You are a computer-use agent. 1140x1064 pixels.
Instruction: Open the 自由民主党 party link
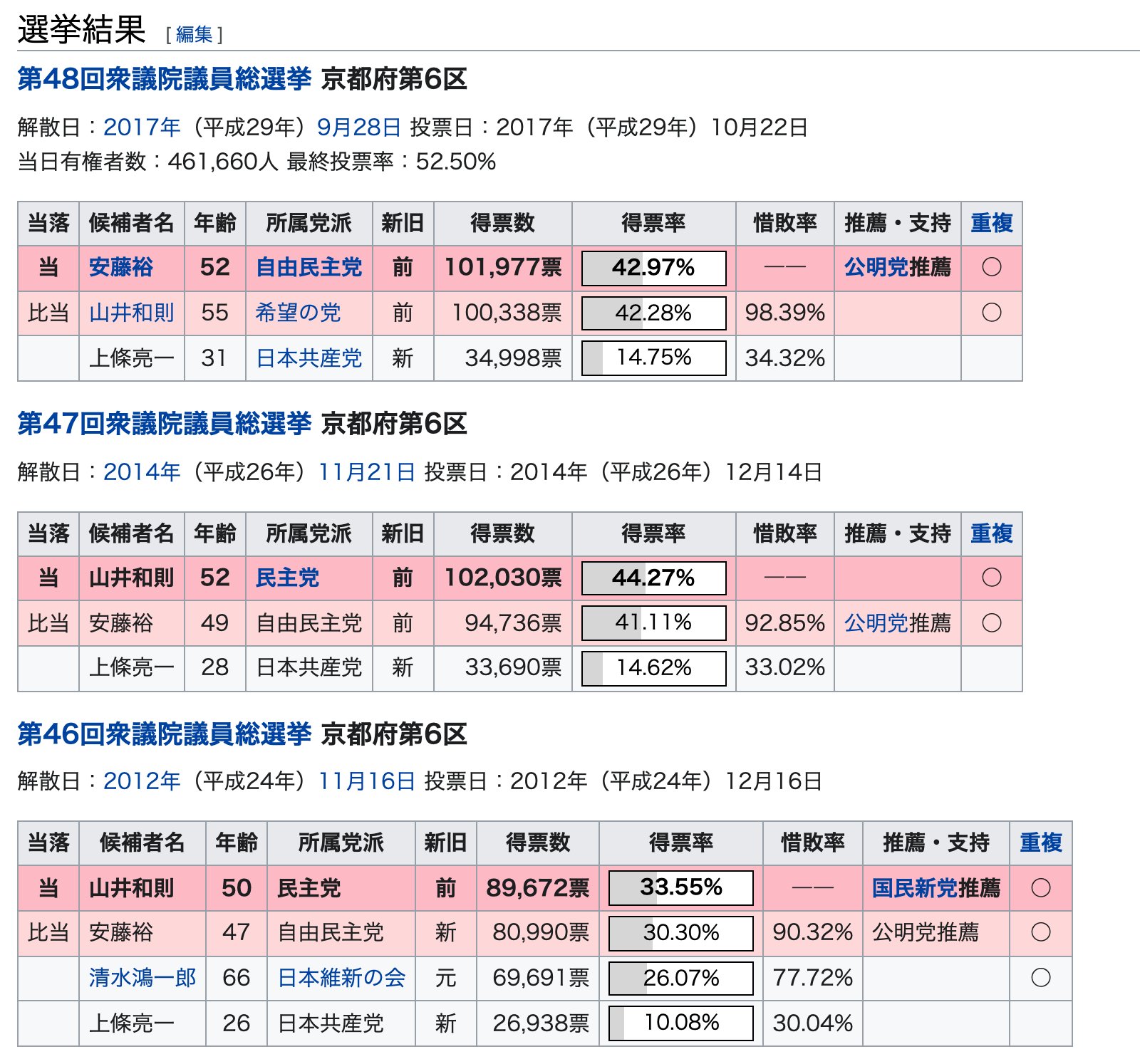[x=309, y=267]
